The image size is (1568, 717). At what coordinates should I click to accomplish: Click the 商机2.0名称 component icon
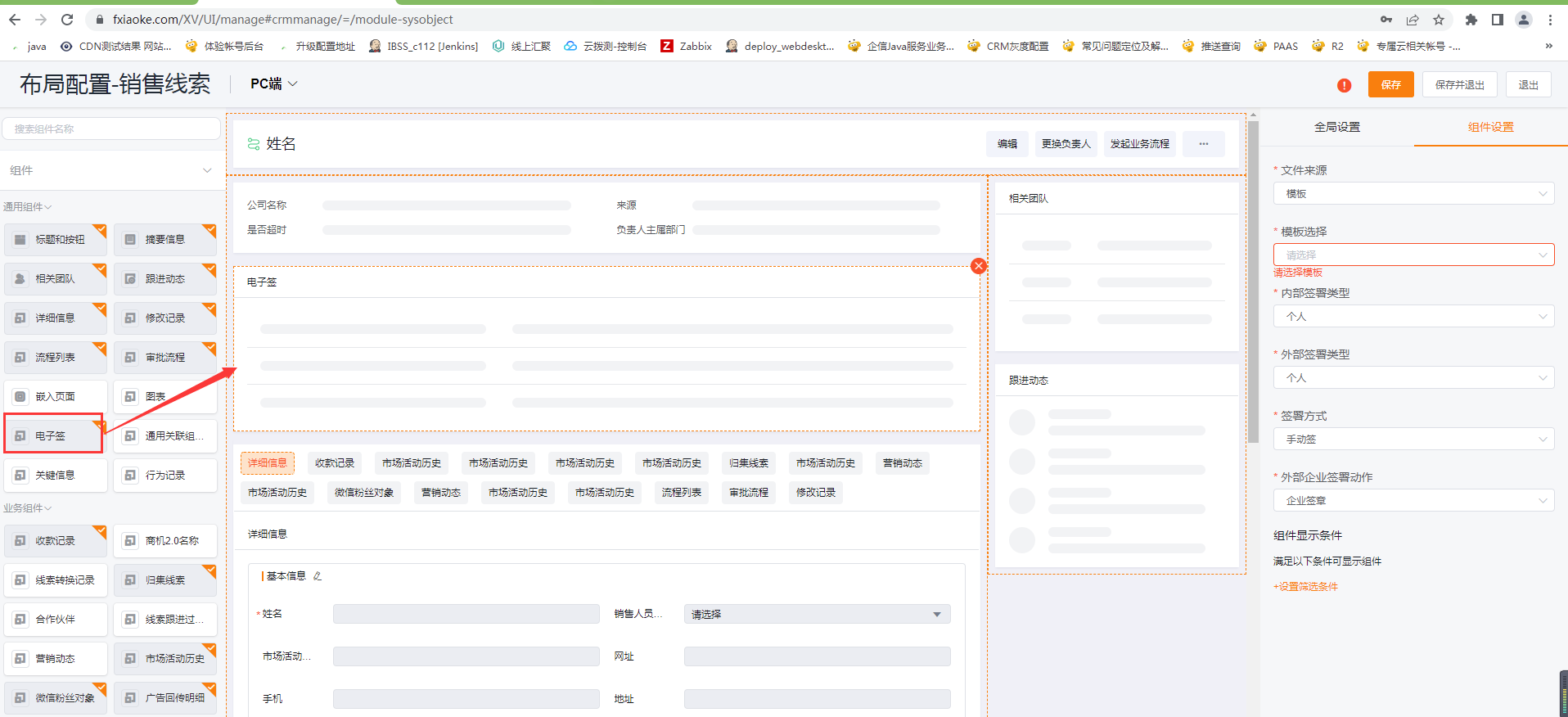130,541
